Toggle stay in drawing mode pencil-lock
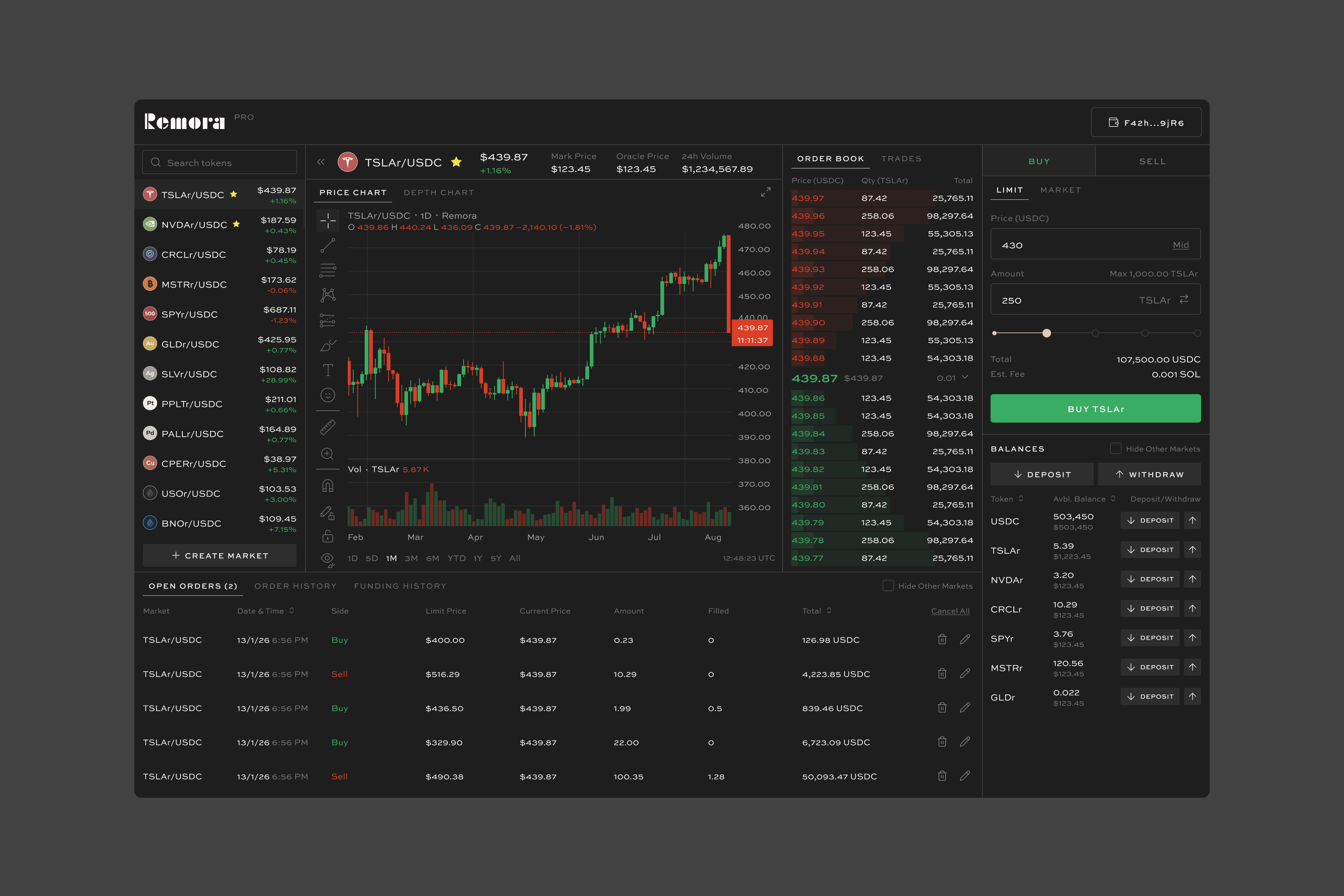 327,512
